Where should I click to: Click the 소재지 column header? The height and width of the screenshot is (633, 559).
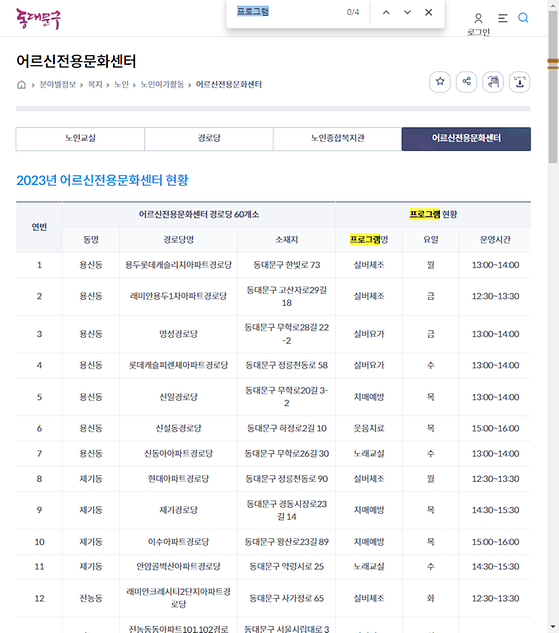click(x=287, y=240)
